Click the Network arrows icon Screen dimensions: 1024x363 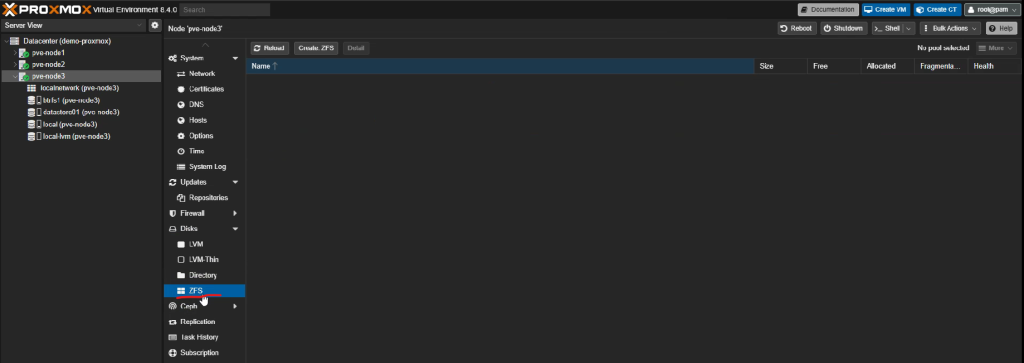[x=182, y=74]
